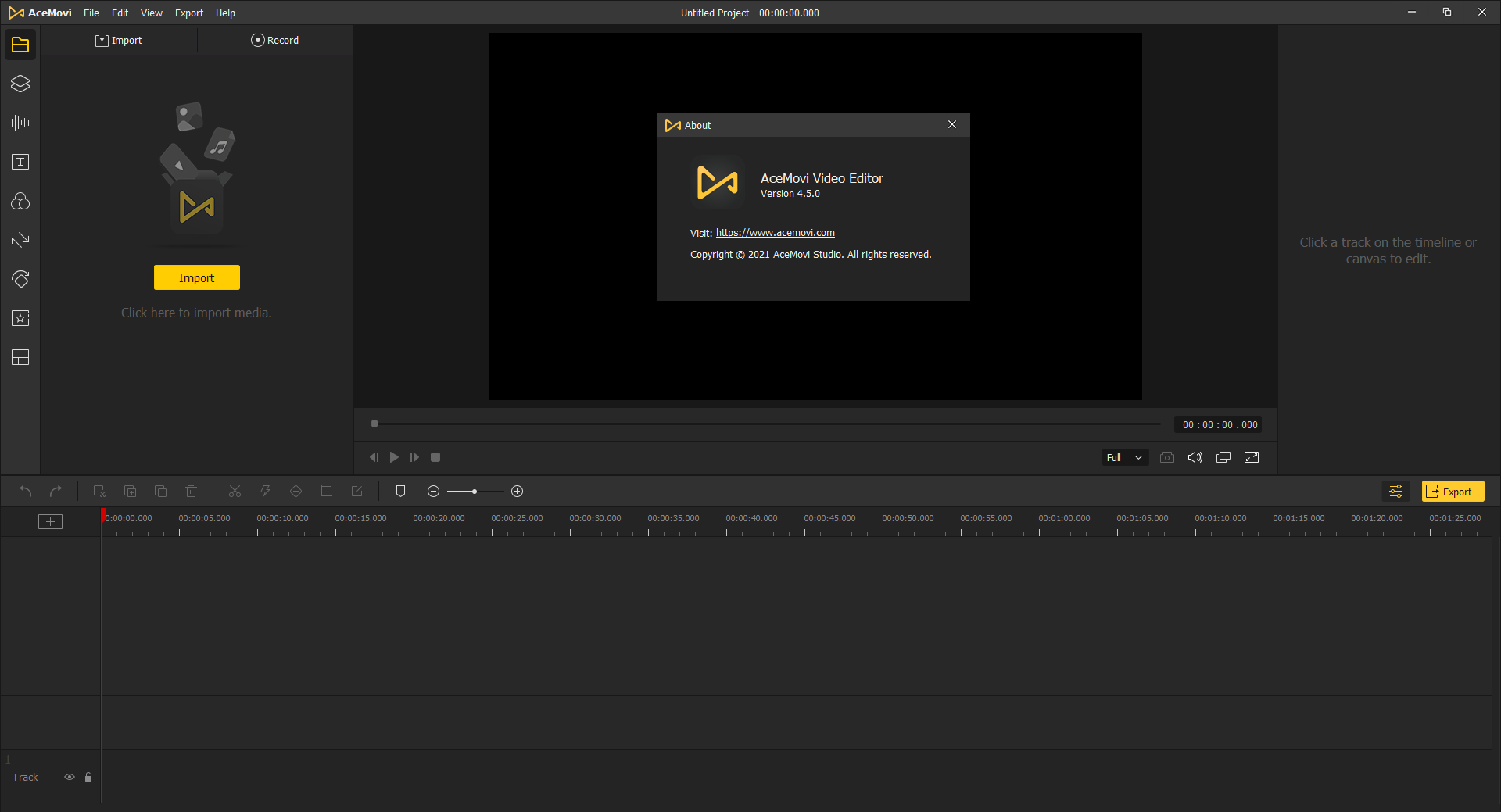Click the timeline zoom slider handle

tap(474, 492)
